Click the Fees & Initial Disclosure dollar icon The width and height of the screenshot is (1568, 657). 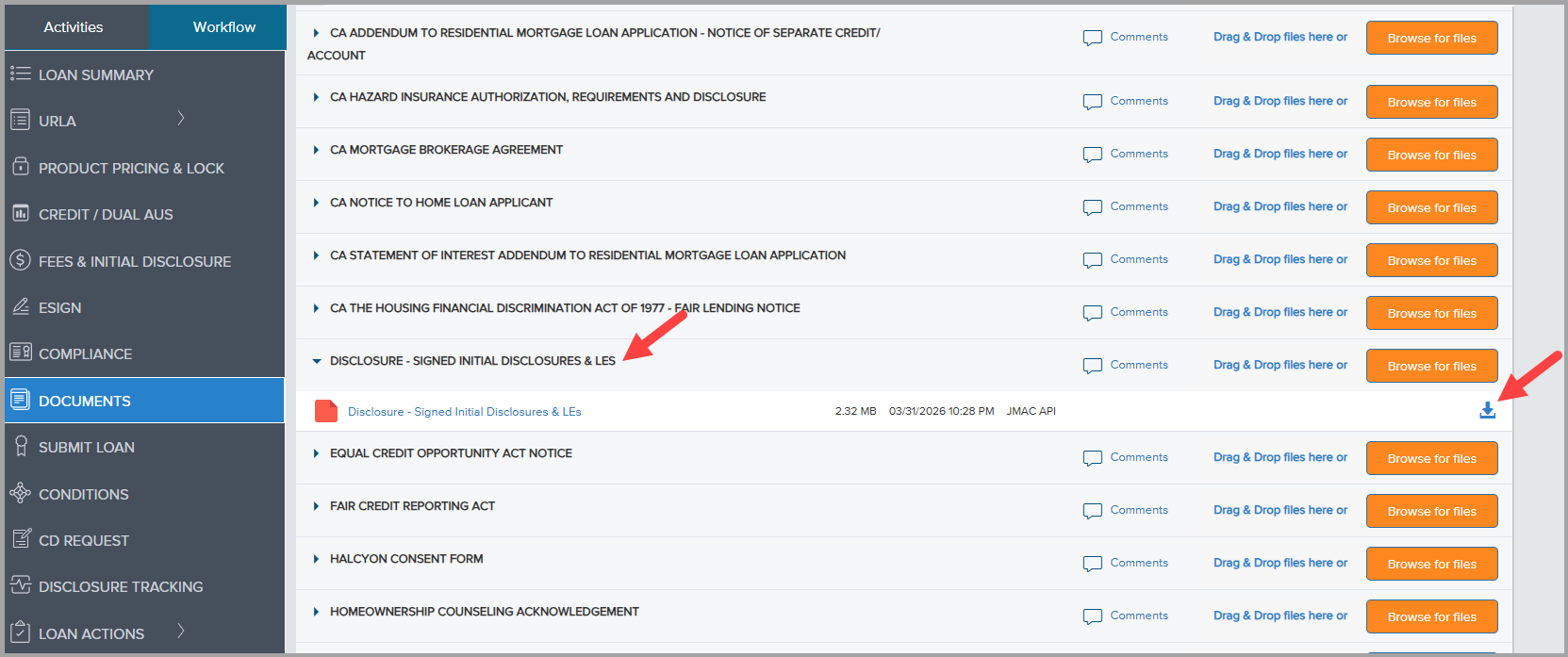(x=20, y=260)
